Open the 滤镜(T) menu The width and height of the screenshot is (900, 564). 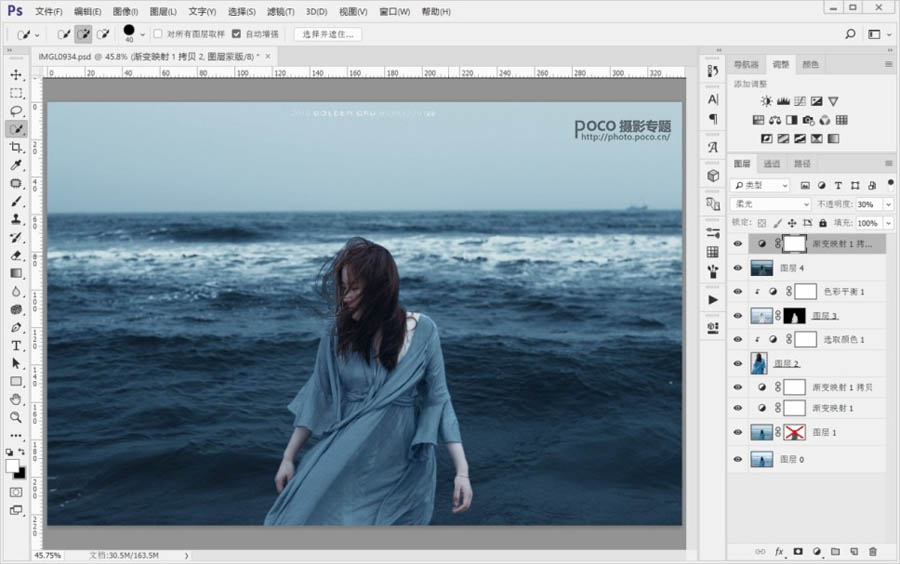click(279, 11)
